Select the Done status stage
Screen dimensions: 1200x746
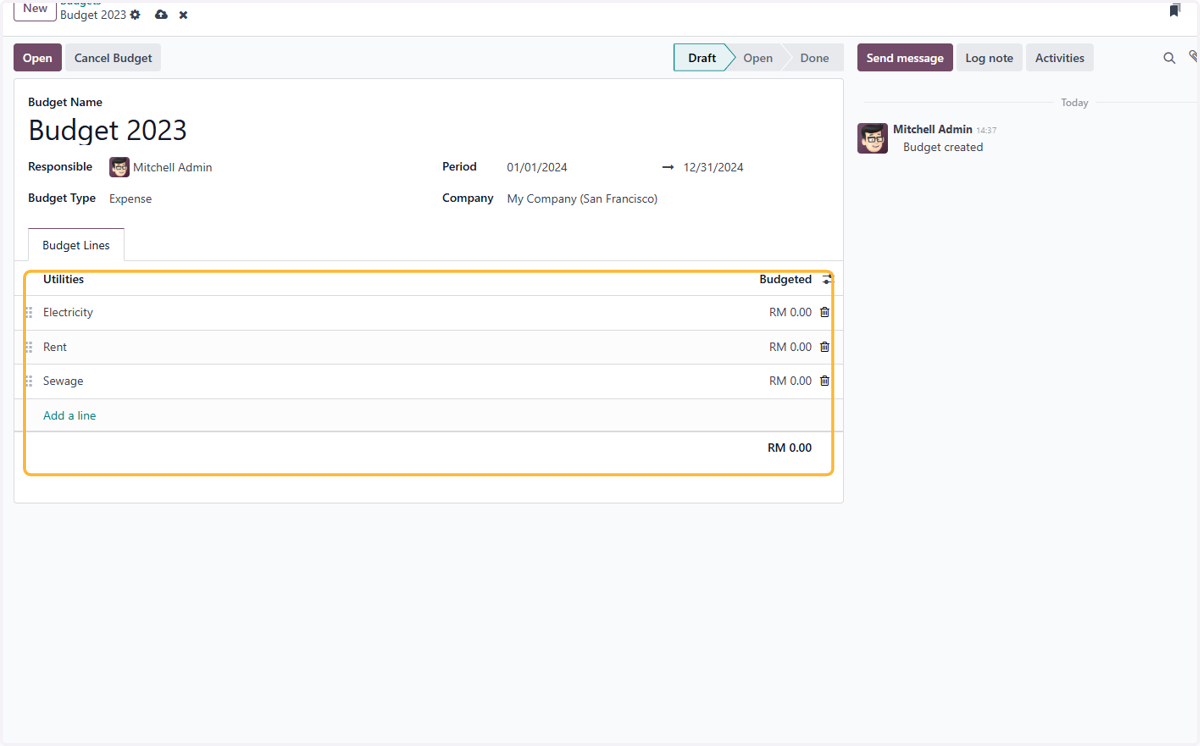pyautogui.click(x=814, y=58)
